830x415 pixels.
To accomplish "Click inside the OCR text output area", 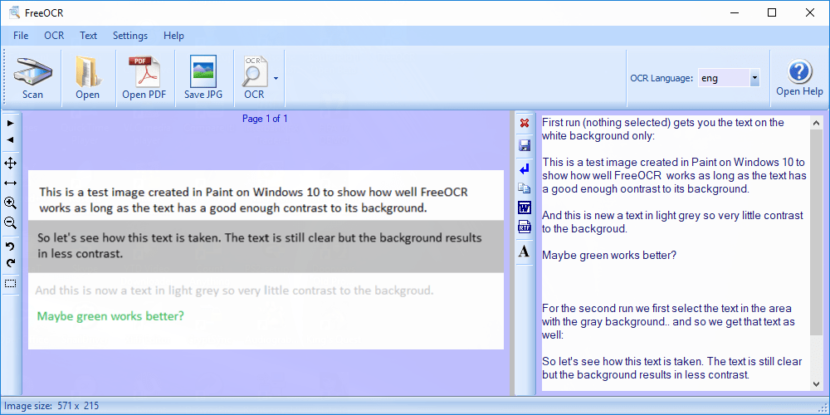I will point(672,300).
